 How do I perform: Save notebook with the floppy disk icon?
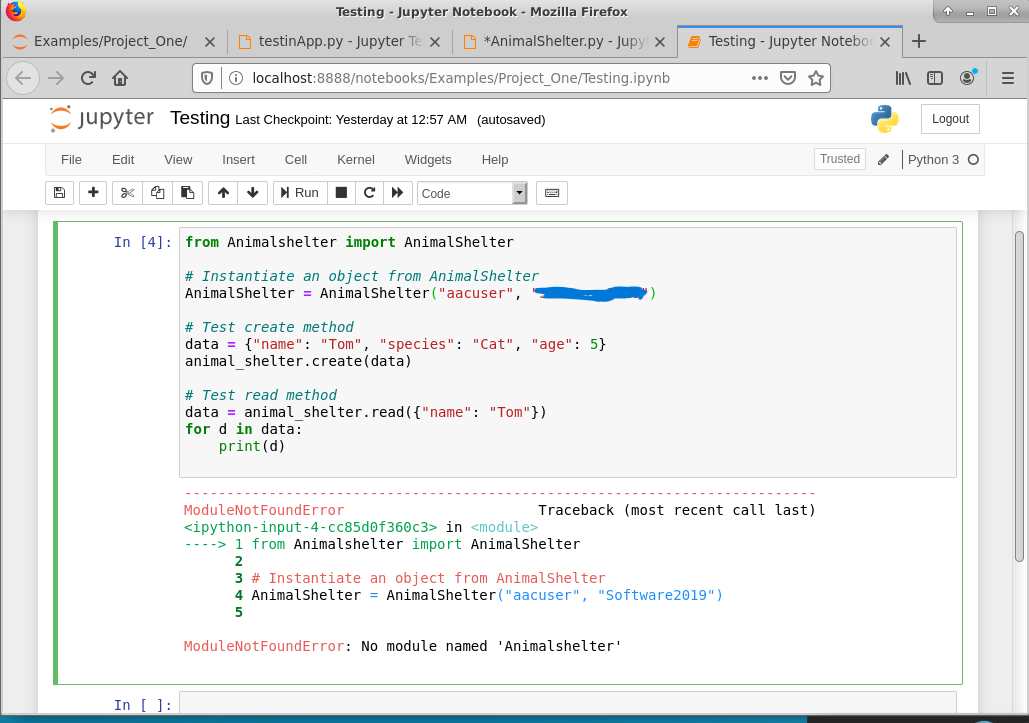(x=59, y=193)
